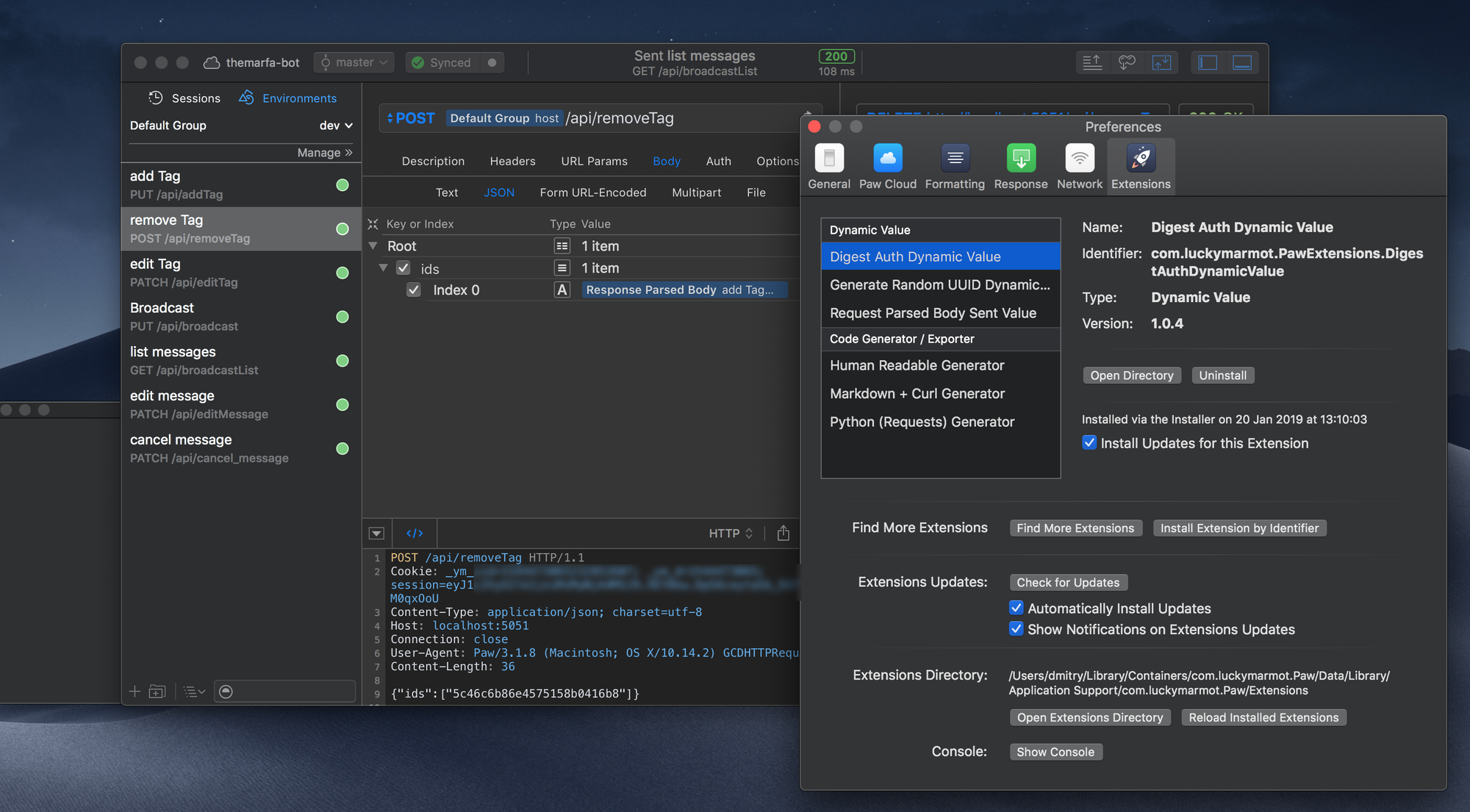Open the master branch dropdown

point(354,63)
